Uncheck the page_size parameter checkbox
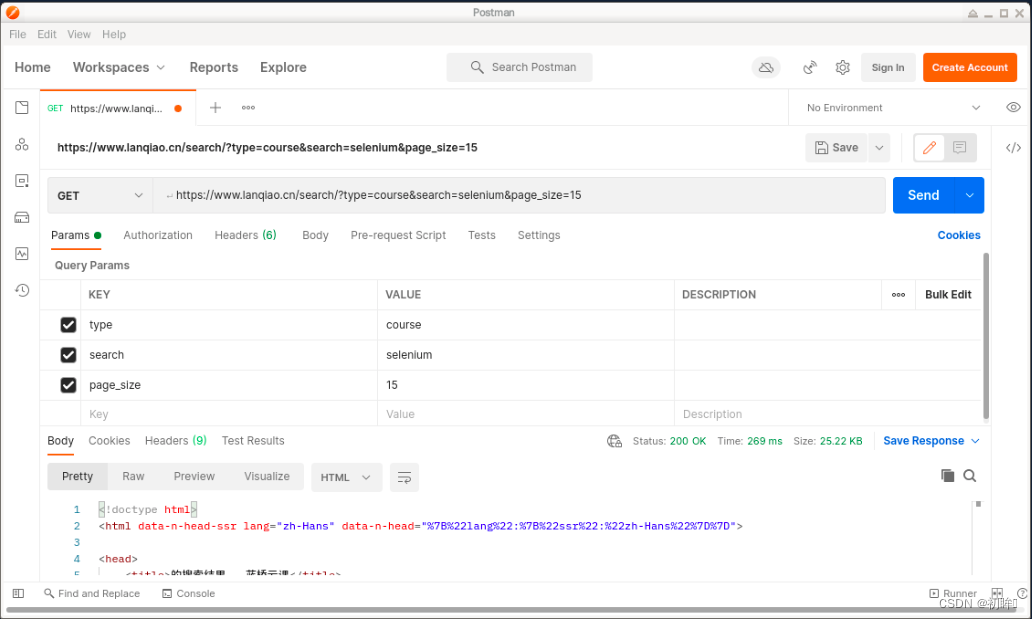Screen dimensions: 1032x619 coord(68,385)
